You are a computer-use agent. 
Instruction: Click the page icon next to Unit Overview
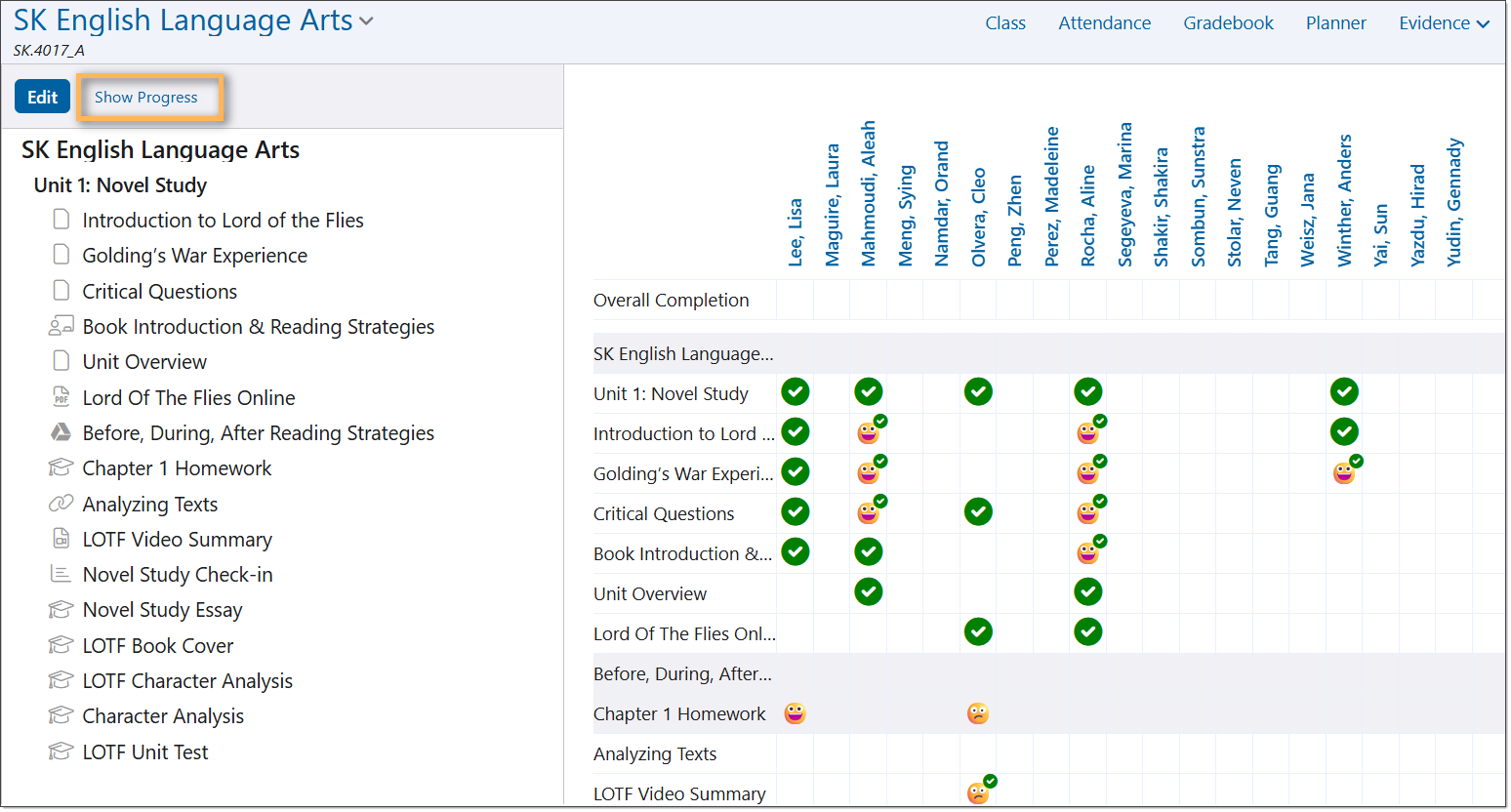coord(61,361)
